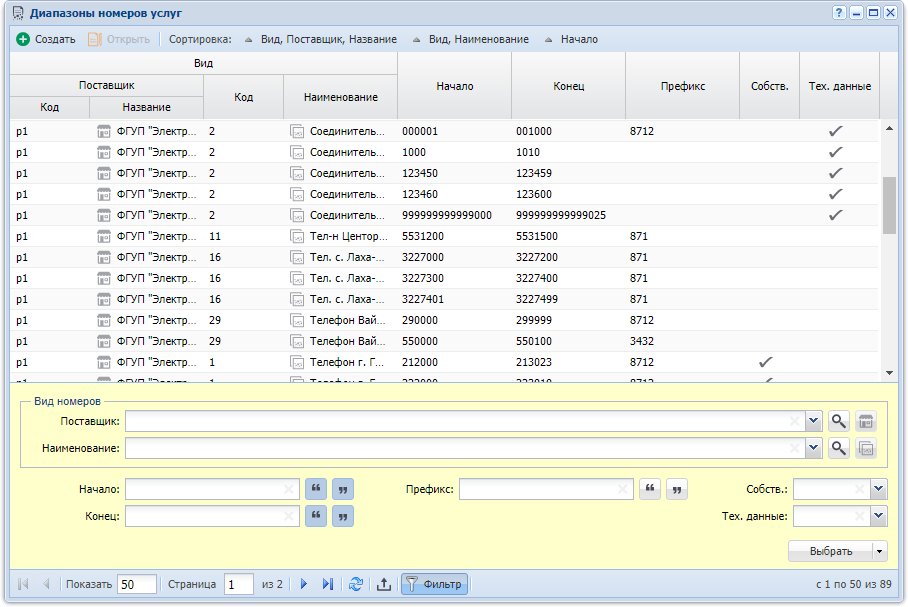The width and height of the screenshot is (908, 607).
Task: Click scrollbar down arrow of the table
Action: [x=889, y=373]
